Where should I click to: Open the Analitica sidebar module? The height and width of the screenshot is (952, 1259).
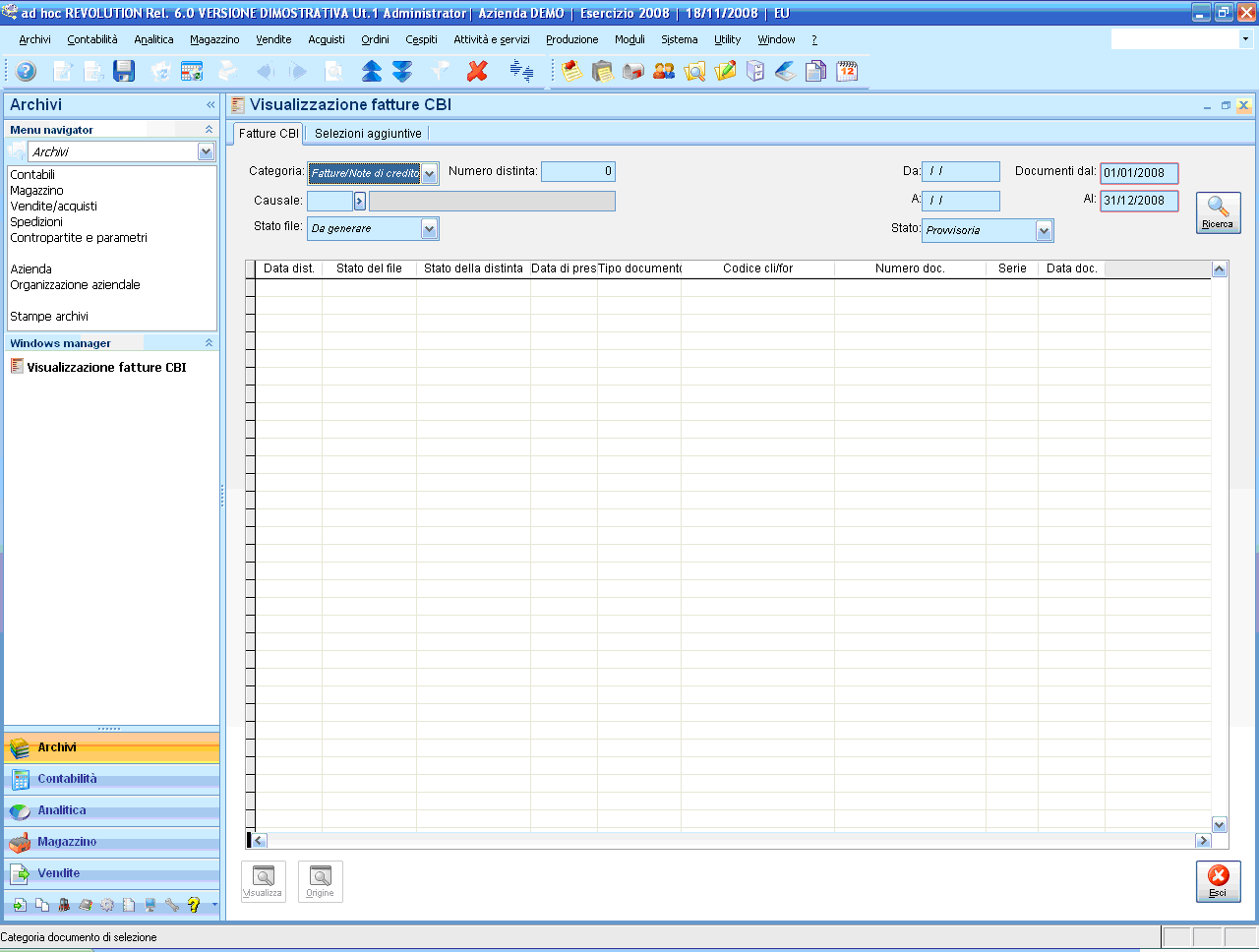tap(112, 810)
